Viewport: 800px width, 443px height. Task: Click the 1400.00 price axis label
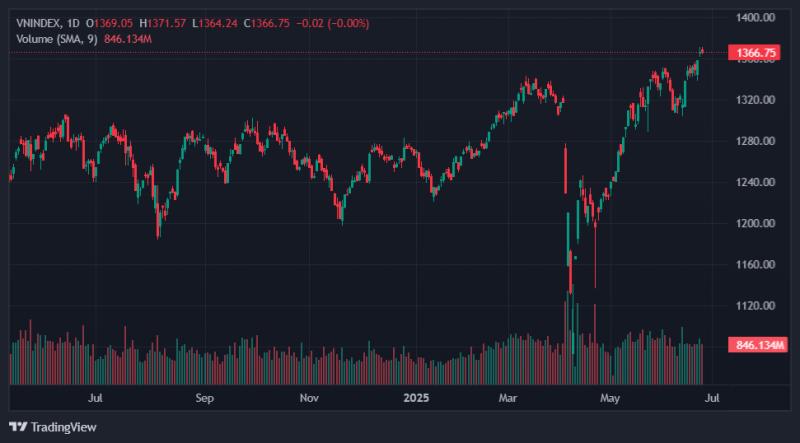(x=755, y=18)
